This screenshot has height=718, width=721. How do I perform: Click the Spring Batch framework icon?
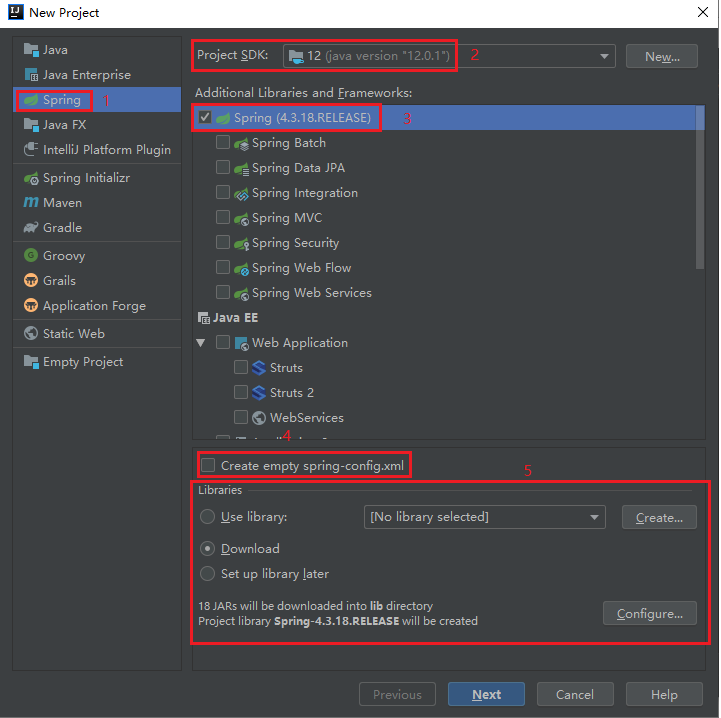(241, 144)
